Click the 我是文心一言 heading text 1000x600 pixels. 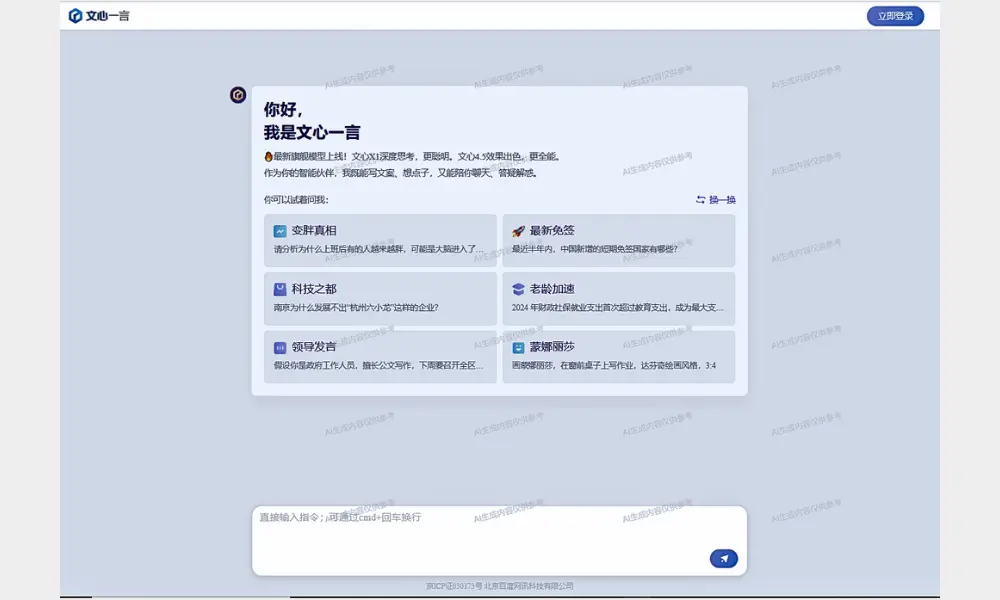(312, 133)
